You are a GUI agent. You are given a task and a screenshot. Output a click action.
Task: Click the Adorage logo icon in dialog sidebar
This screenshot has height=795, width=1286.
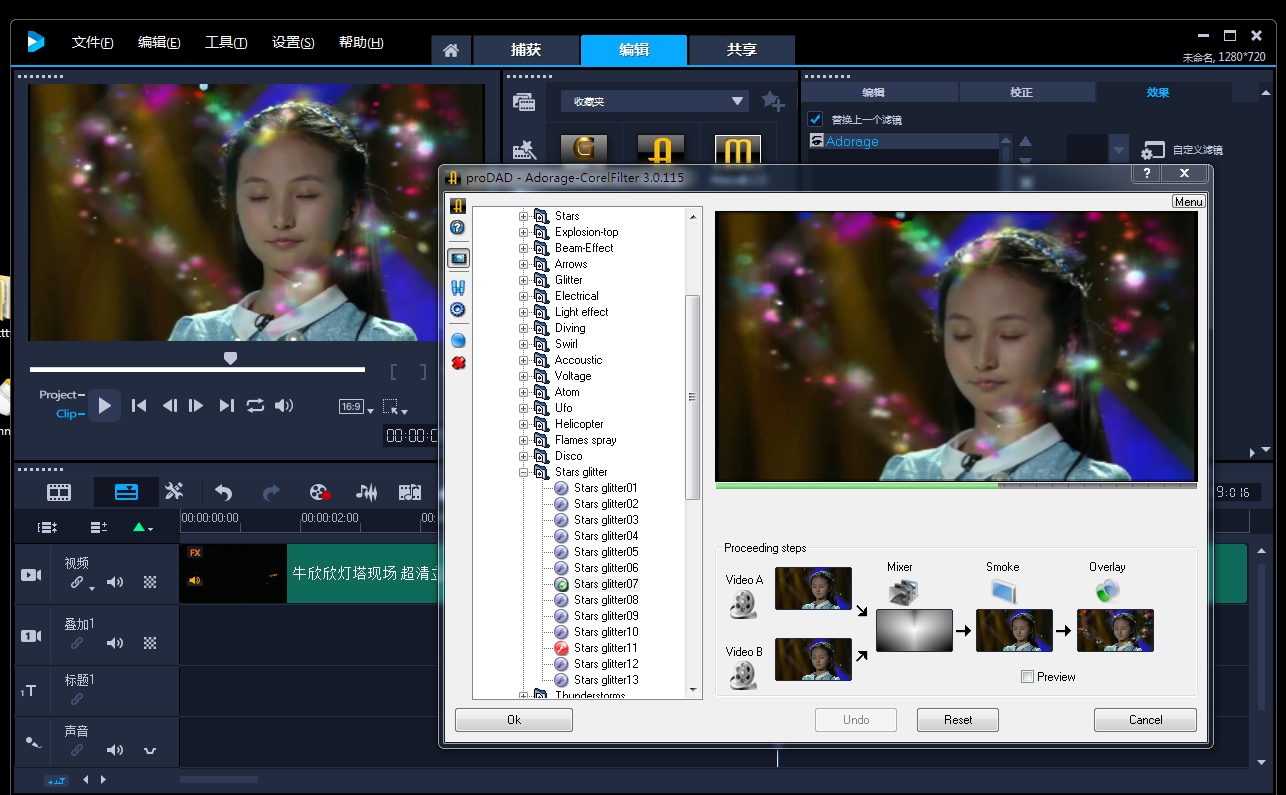[x=458, y=207]
